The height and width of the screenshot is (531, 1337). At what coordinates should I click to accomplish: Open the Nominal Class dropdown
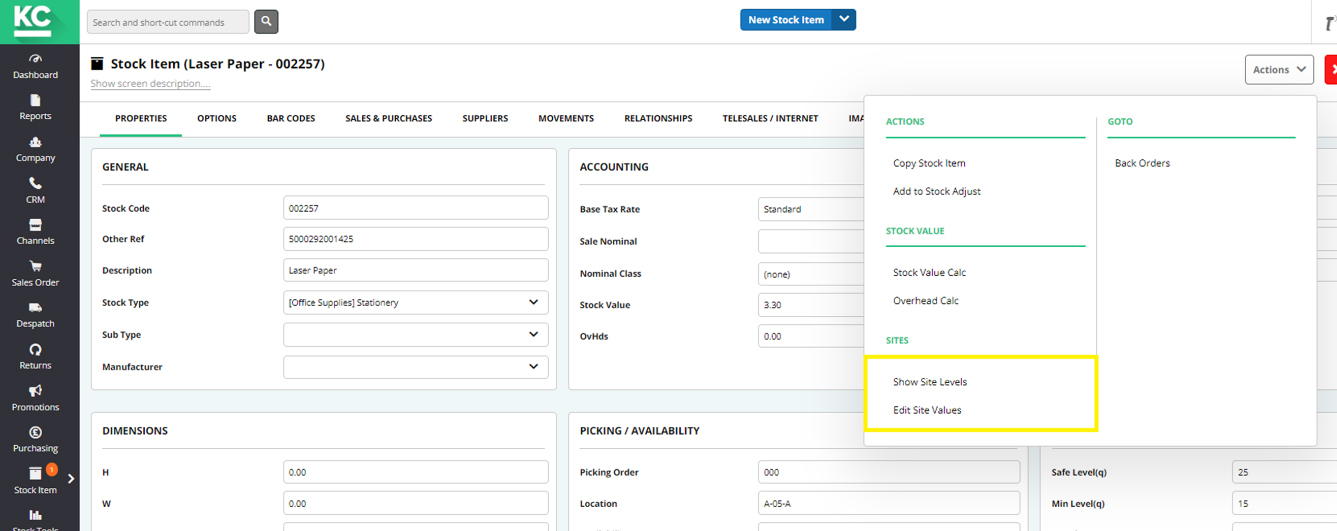pos(811,273)
